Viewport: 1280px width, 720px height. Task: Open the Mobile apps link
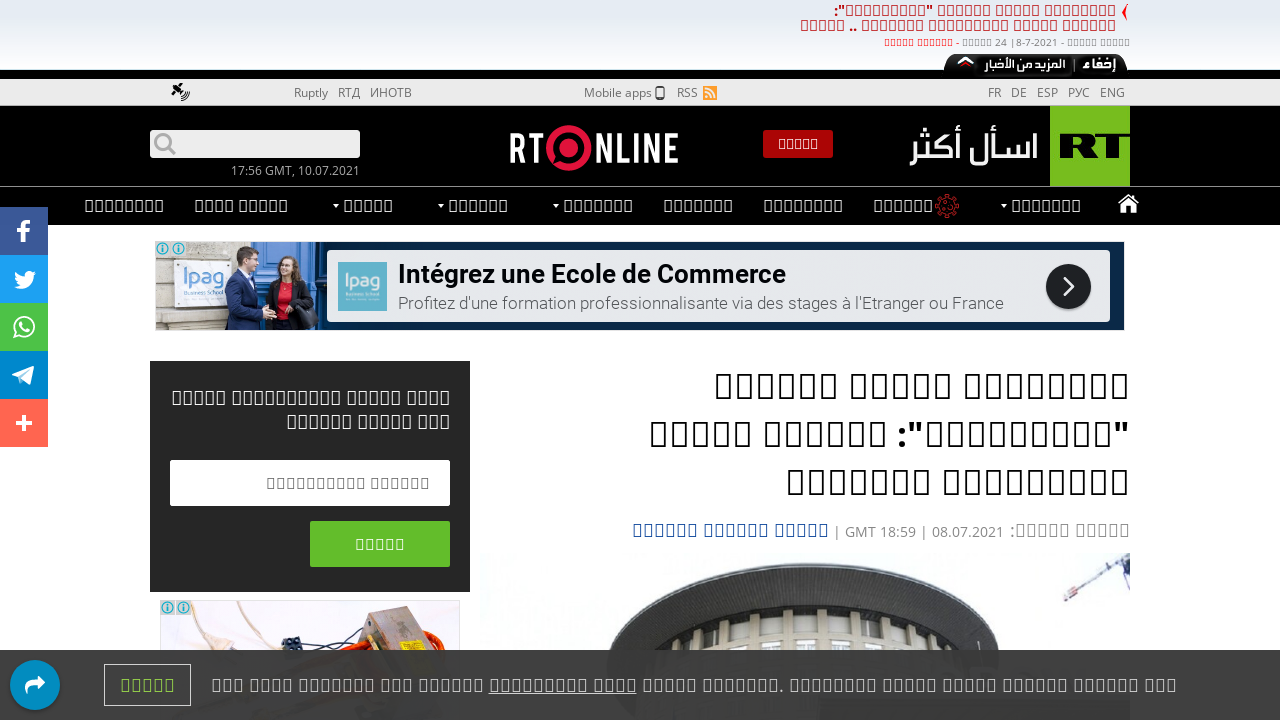624,93
